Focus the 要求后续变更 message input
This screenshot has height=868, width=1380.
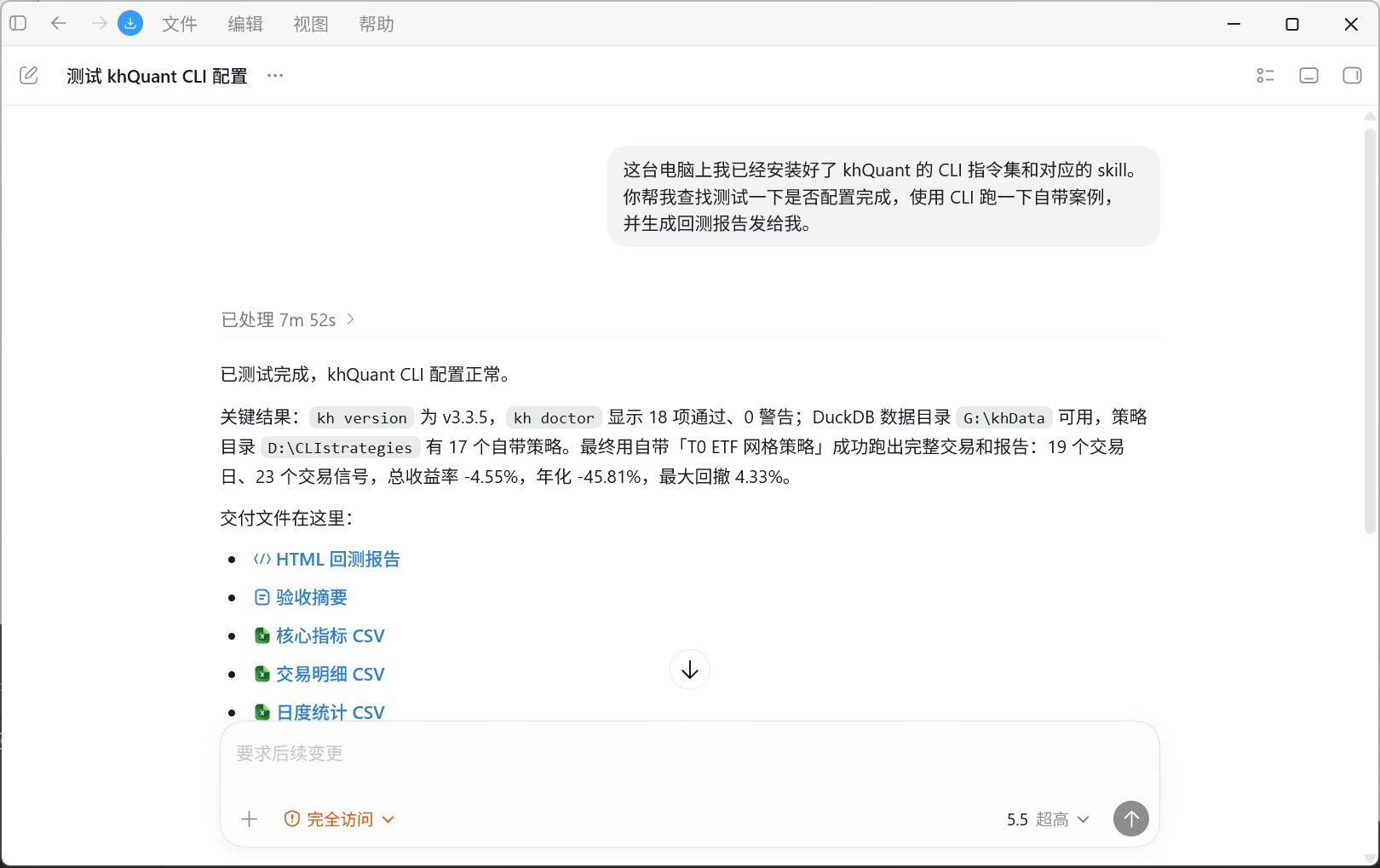(690, 753)
